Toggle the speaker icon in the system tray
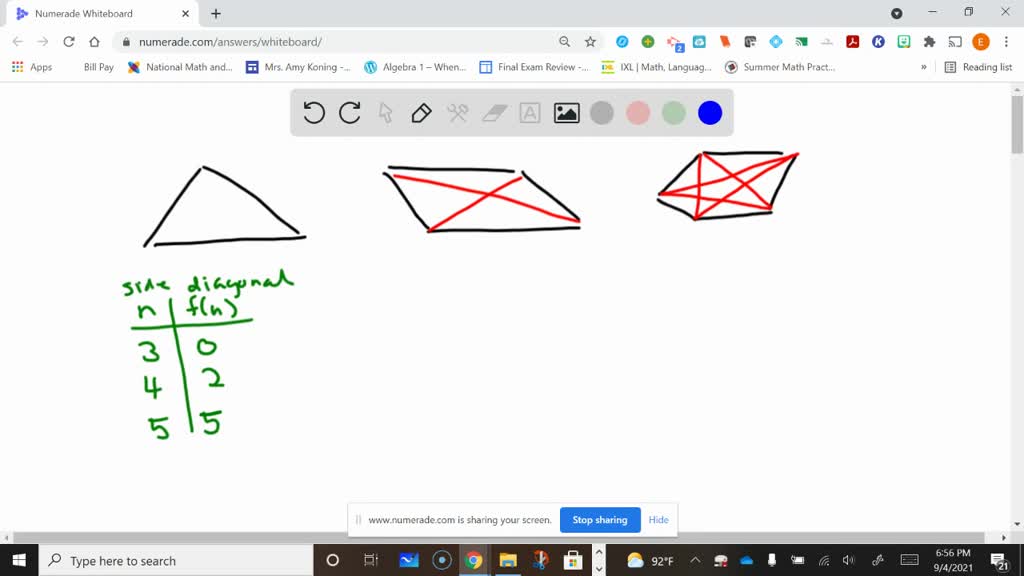The image size is (1024, 576). click(848, 560)
